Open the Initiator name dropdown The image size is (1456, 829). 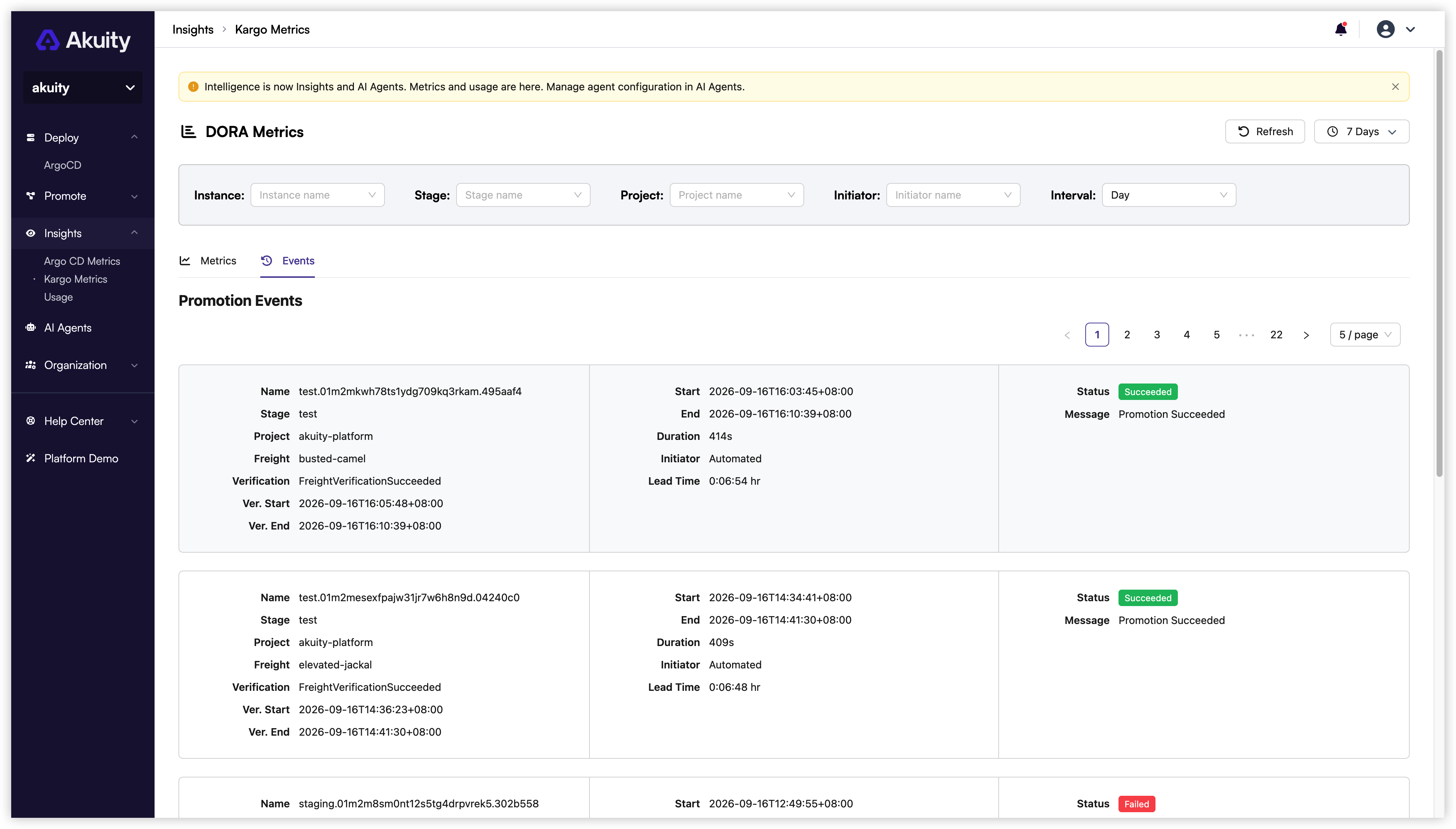point(953,195)
